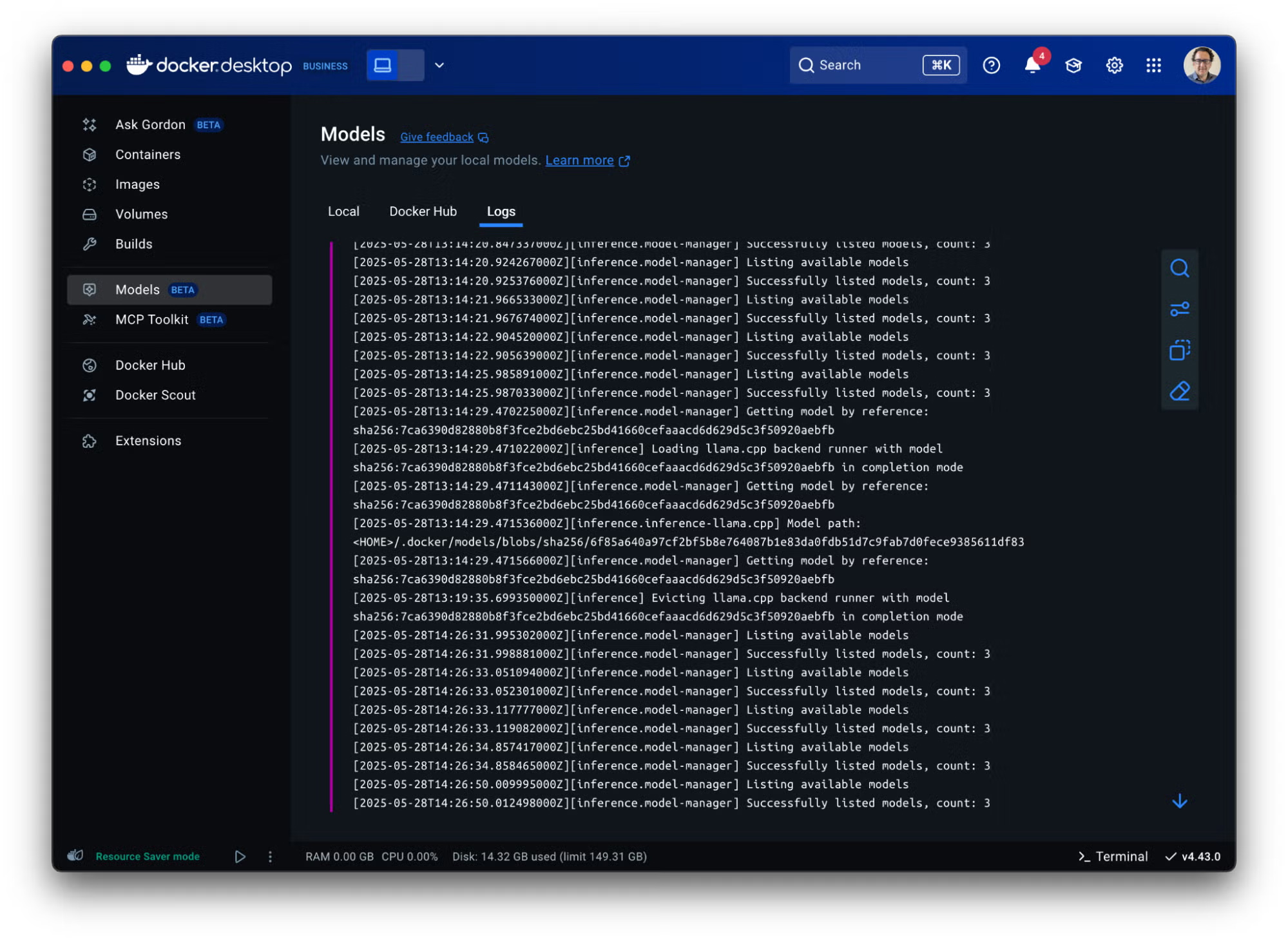Open Learning center graduation cap icon

click(1073, 65)
